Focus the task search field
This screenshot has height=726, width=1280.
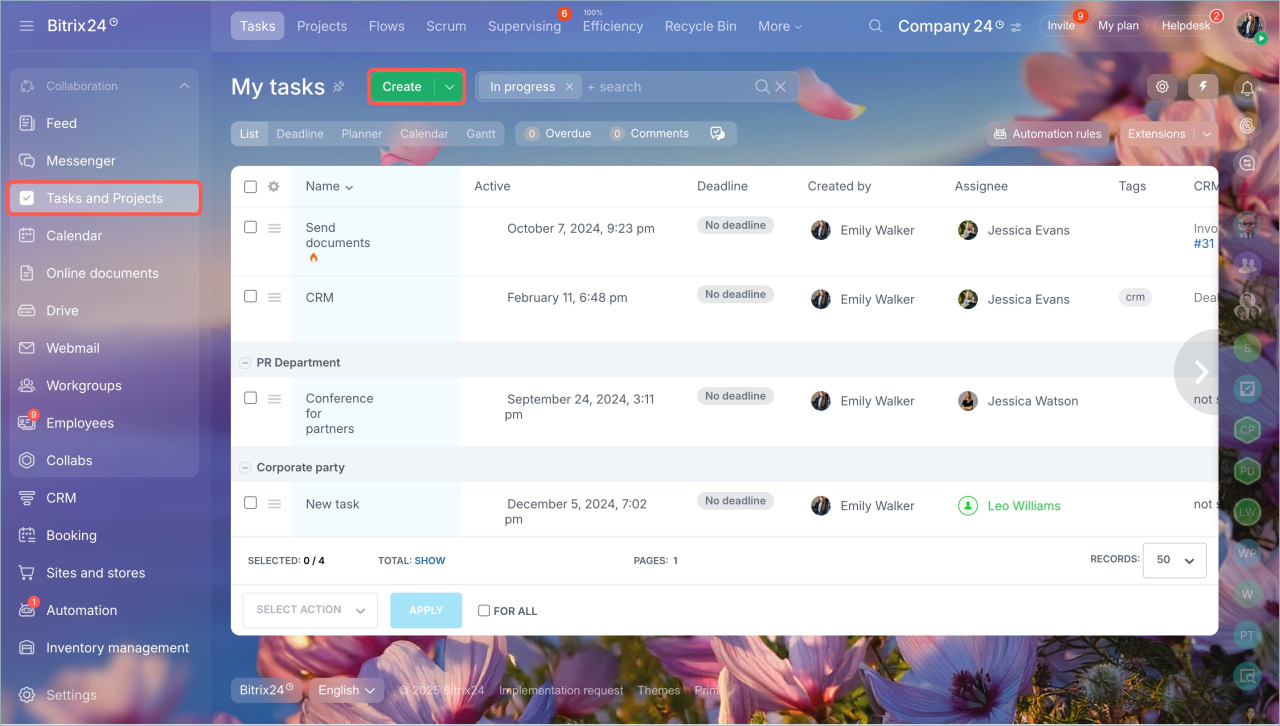click(668, 87)
